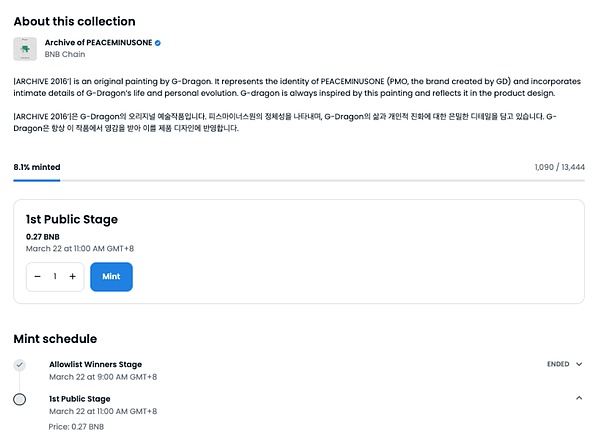Decrease mint quantity with minus button
Screen dimensions: 600x437
coord(38,276)
